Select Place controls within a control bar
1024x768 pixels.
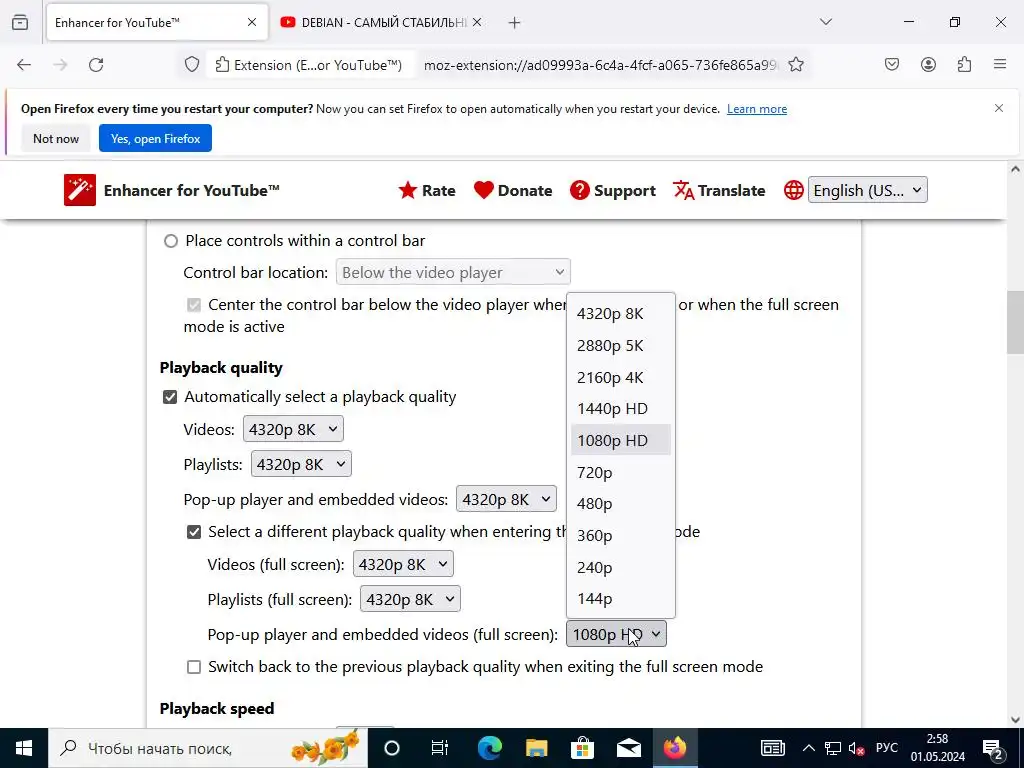tap(170, 241)
